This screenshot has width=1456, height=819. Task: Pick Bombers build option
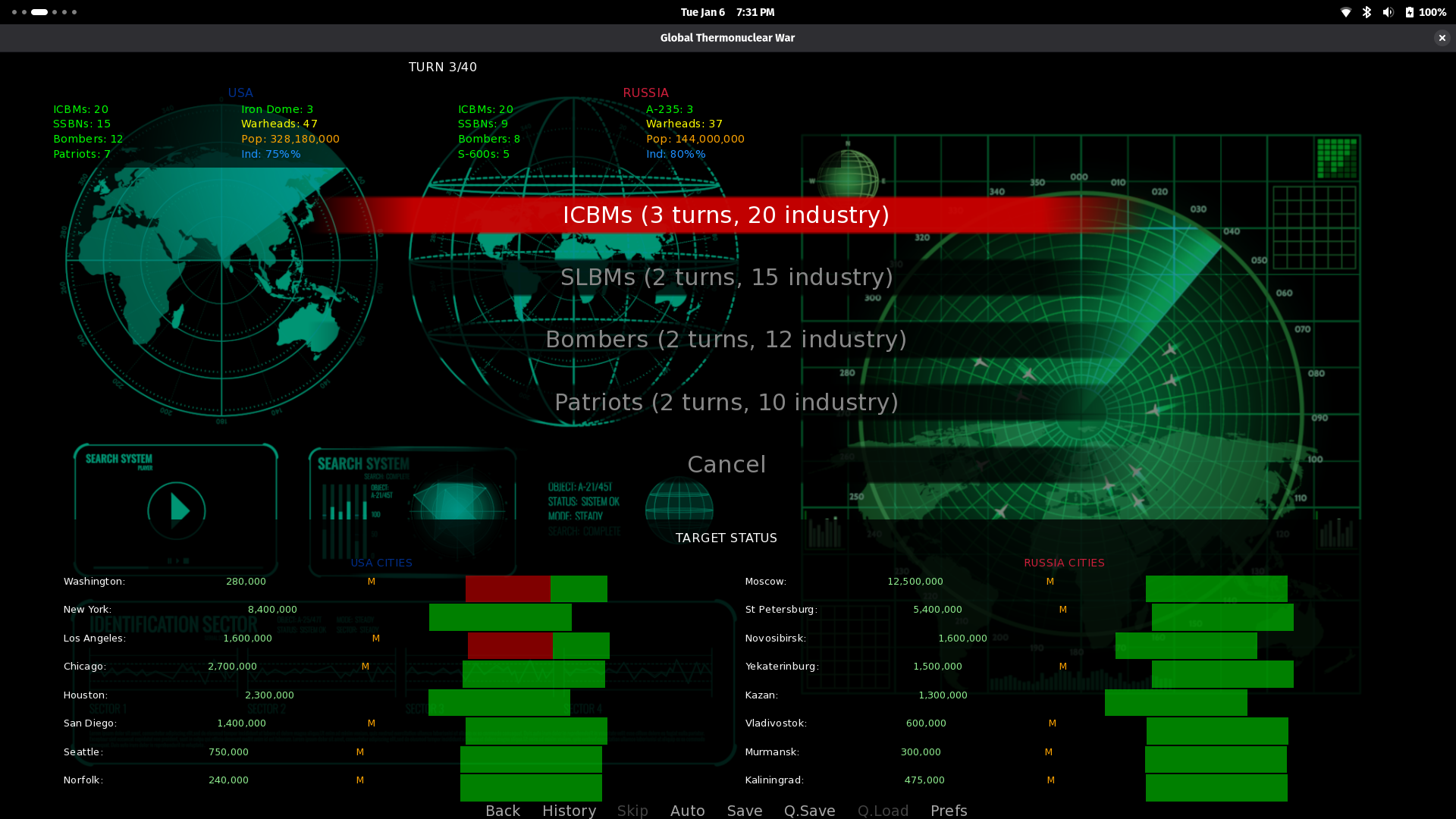click(726, 340)
